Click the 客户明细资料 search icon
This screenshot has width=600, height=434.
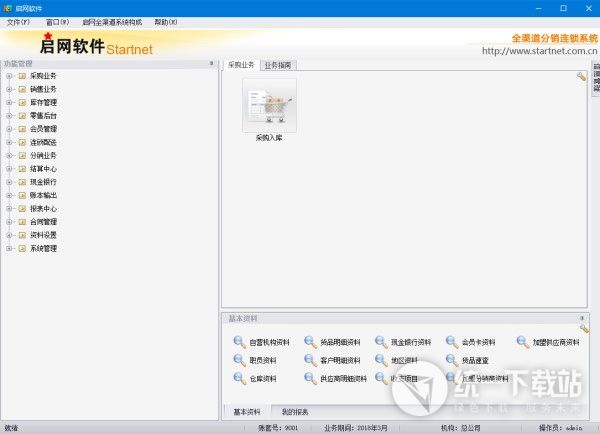pyautogui.click(x=310, y=360)
